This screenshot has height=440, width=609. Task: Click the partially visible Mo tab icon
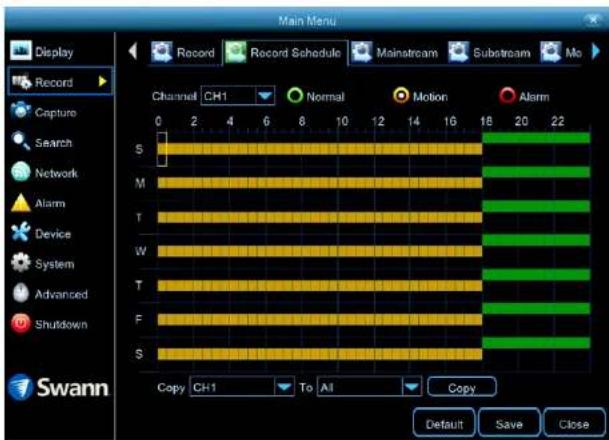[x=551, y=52]
